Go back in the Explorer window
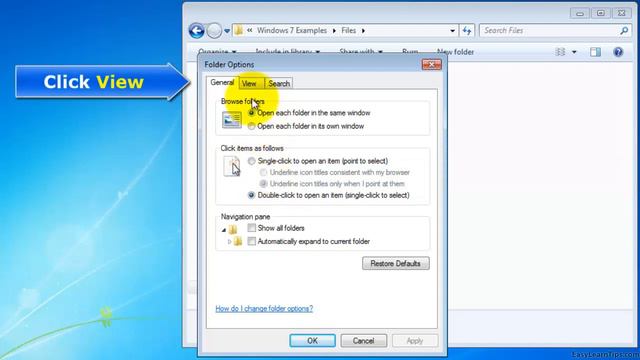This screenshot has height=360, width=640. point(196,31)
